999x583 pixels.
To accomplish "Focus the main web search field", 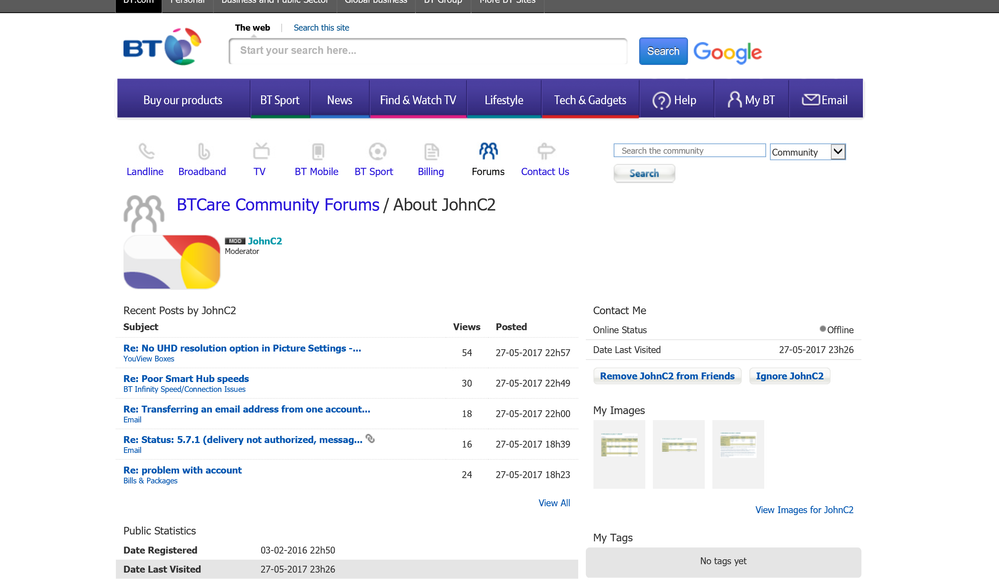I will (428, 51).
